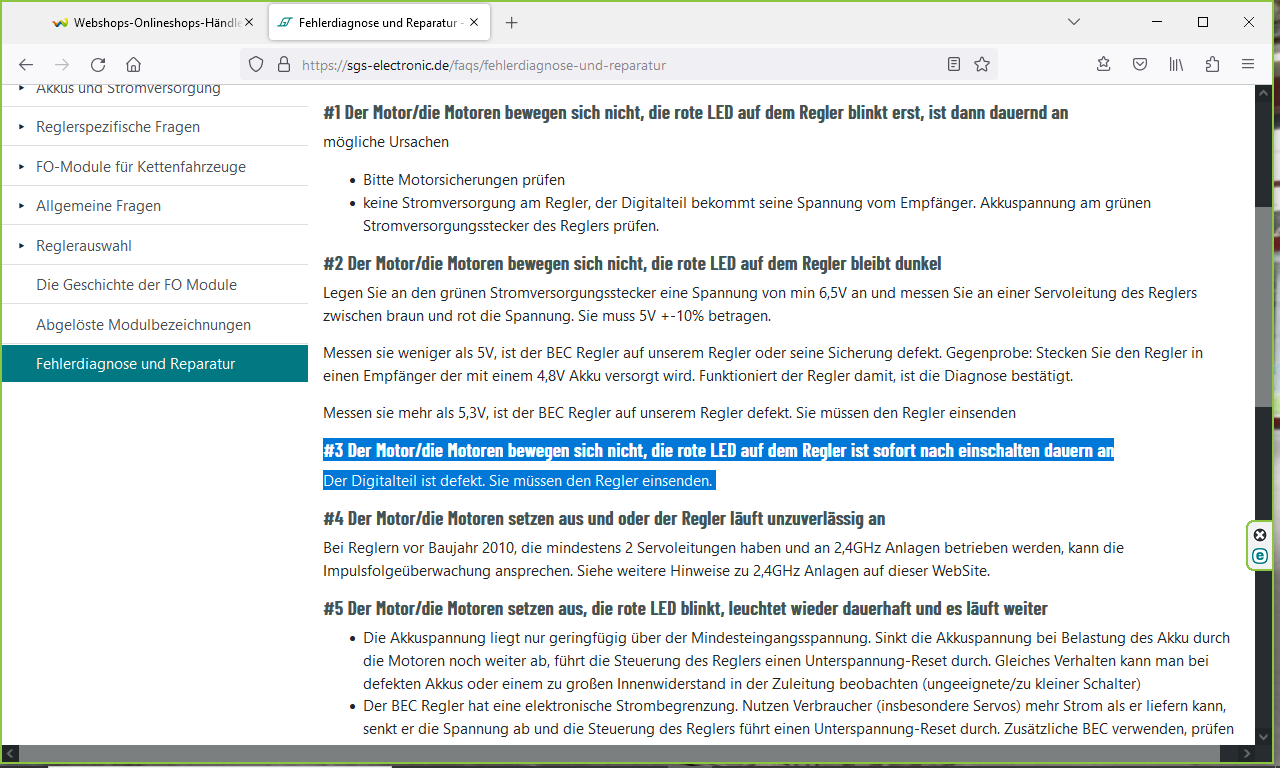1280x768 pixels.
Task: Expand the Reglerspezifische Fragen arrow
Action: pos(22,127)
